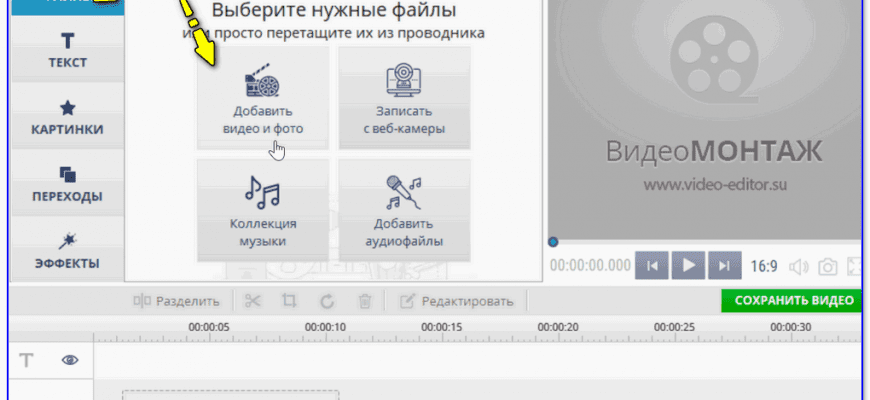
Task: Switch to the ПЕРЕХОДЫ tab
Action: pos(67,183)
